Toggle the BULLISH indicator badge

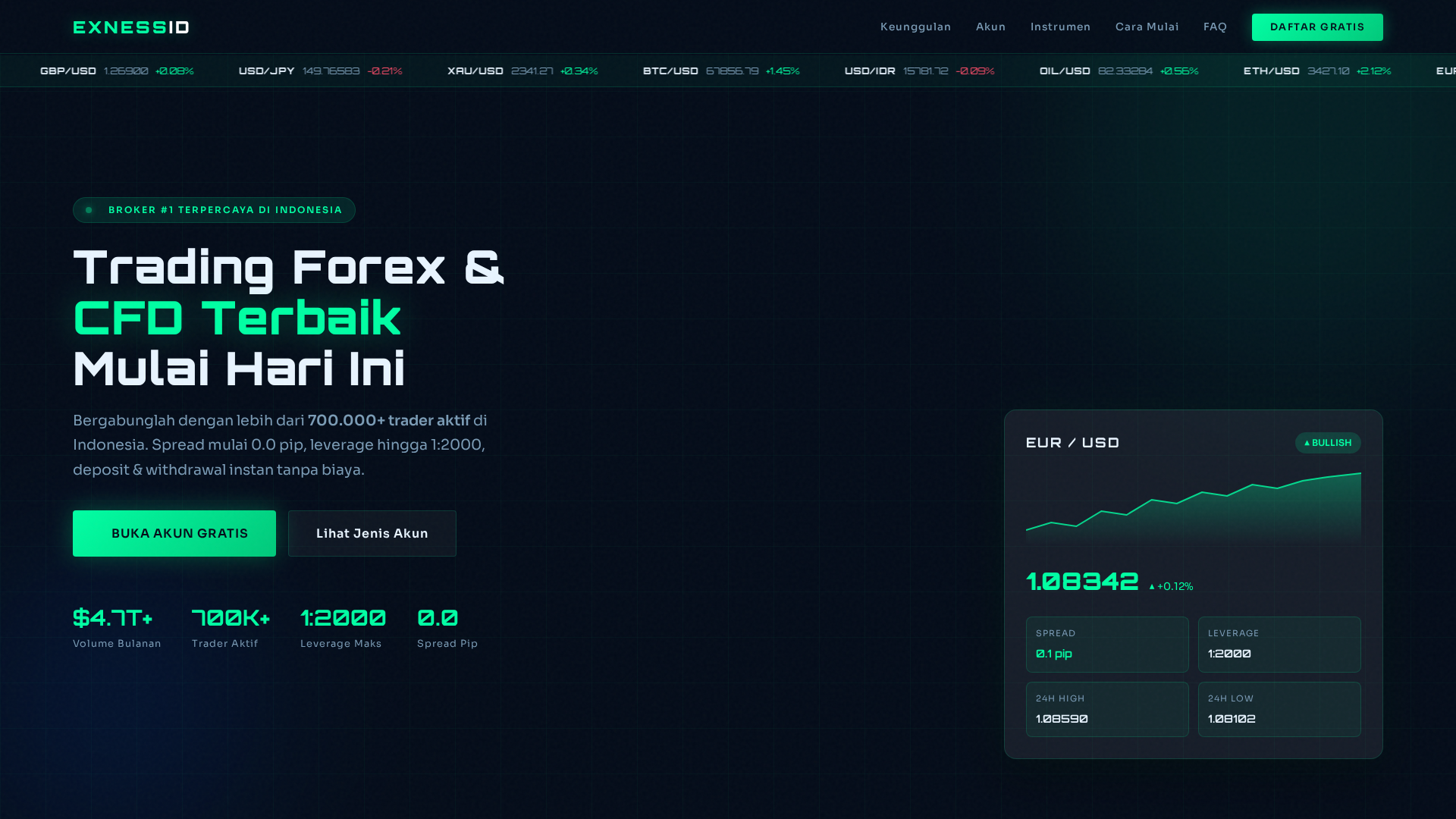pos(1327,443)
